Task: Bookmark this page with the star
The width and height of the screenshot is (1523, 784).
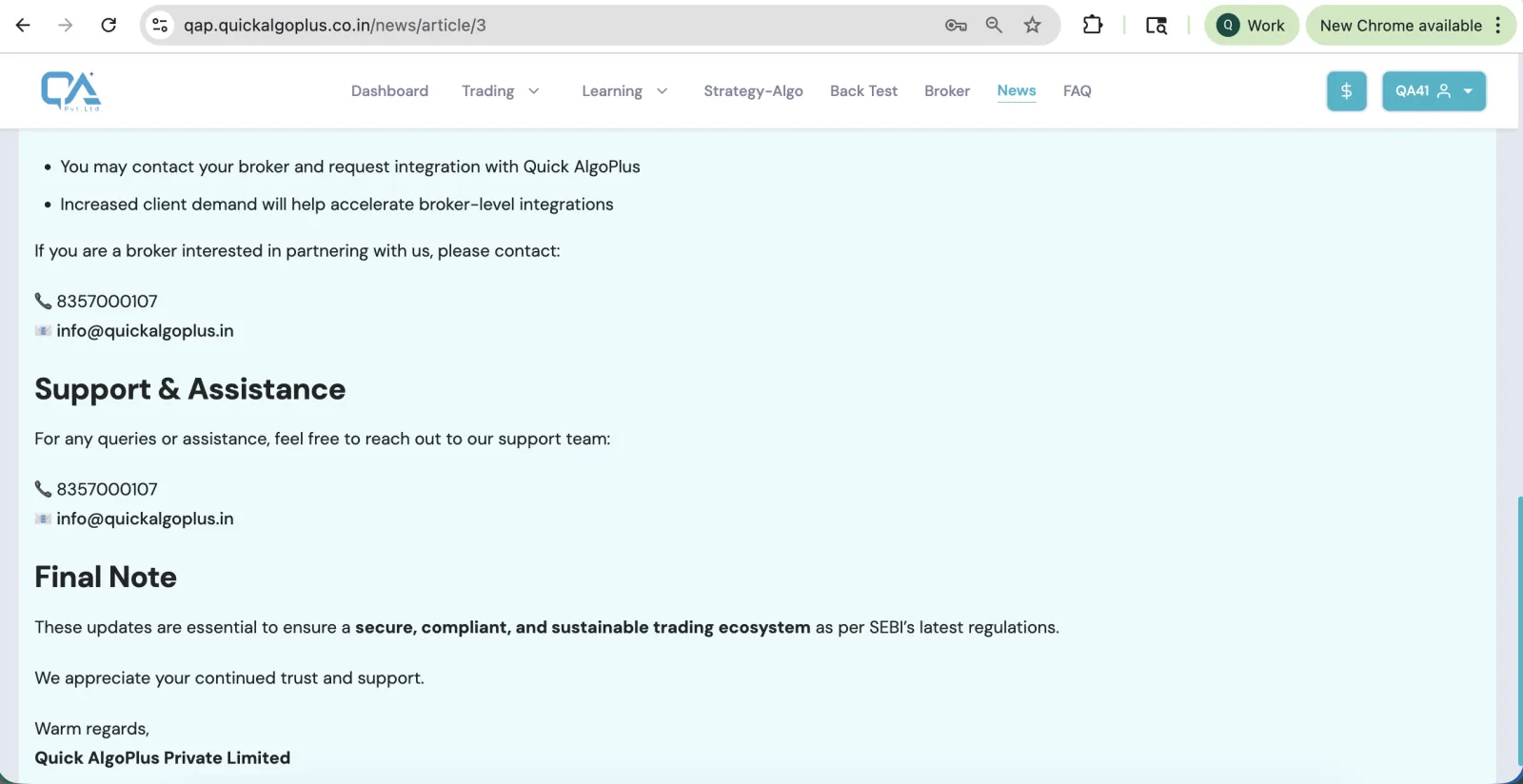Action: (x=1033, y=26)
